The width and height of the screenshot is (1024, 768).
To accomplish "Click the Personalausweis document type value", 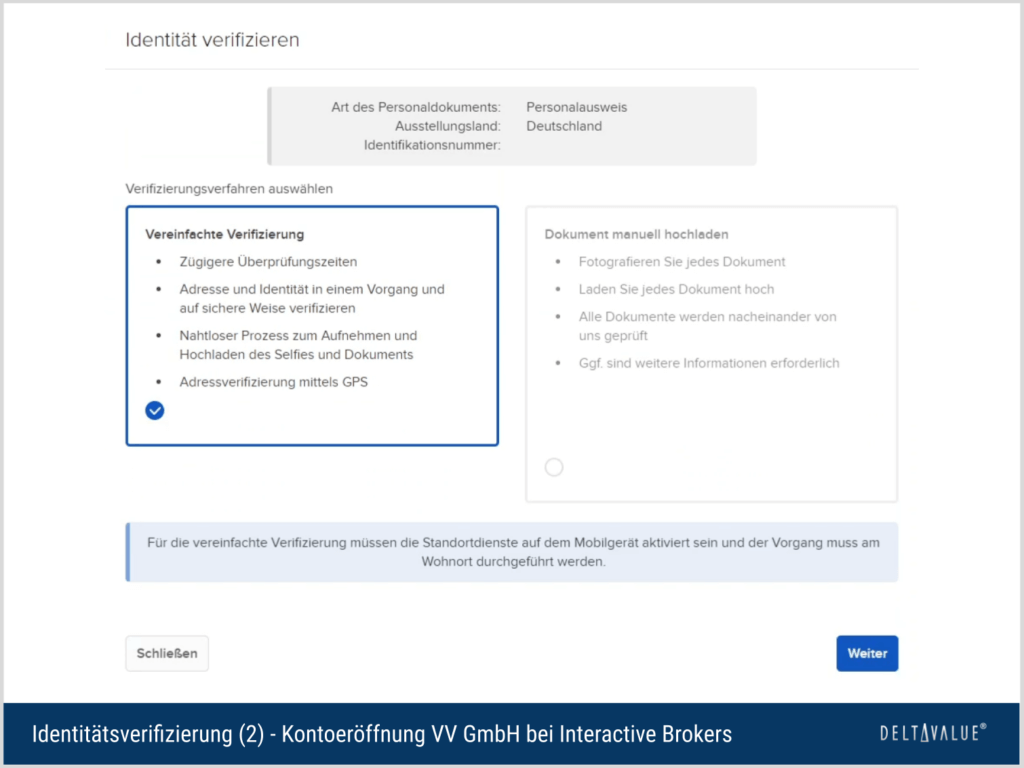I will point(577,107).
